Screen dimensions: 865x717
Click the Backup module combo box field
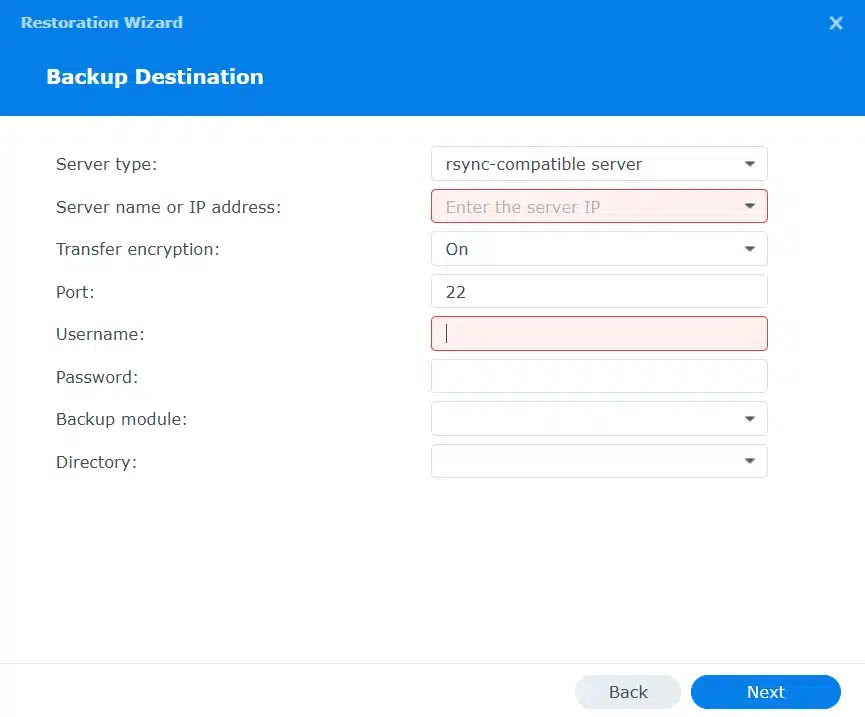click(585, 419)
